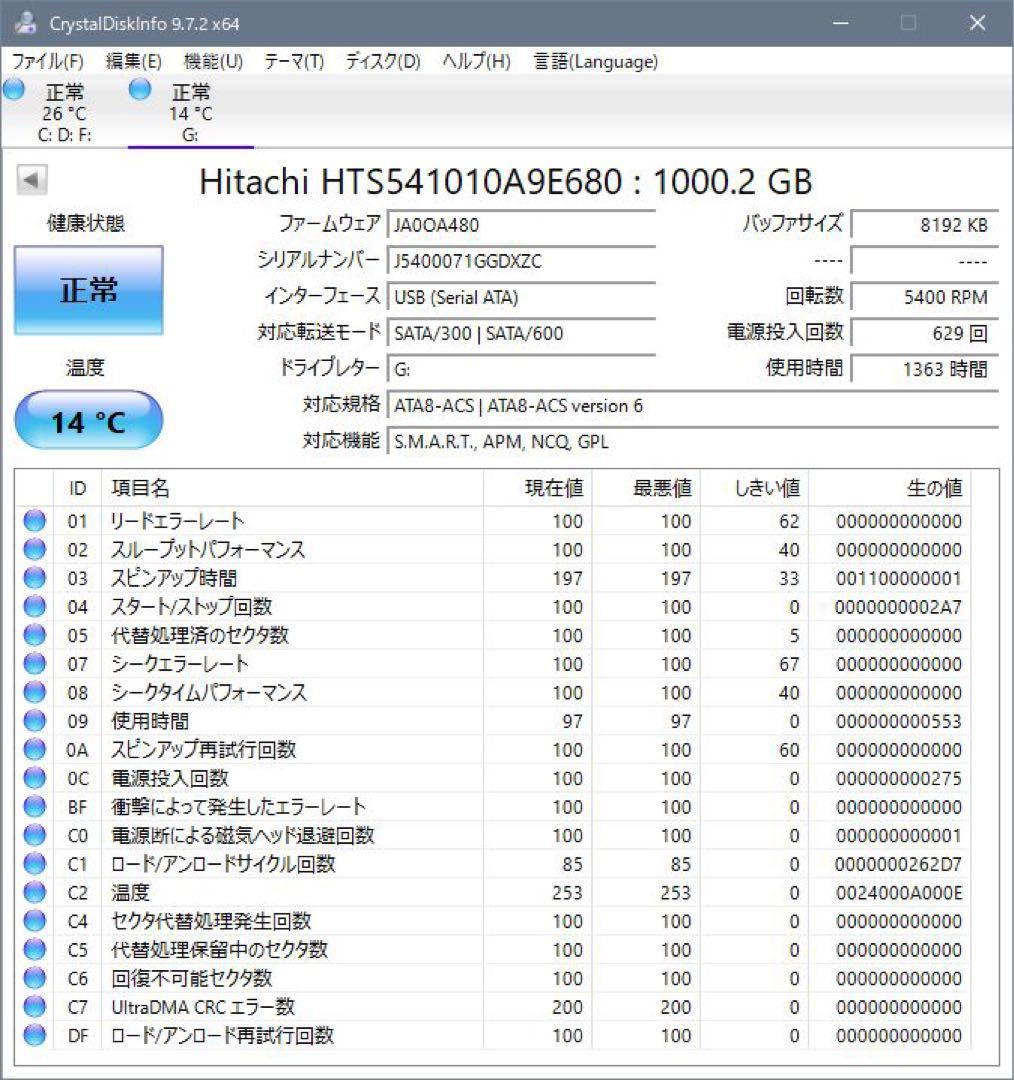Image resolution: width=1014 pixels, height=1080 pixels.
Task: Click the health status dot for drive G:
Action: point(138,89)
